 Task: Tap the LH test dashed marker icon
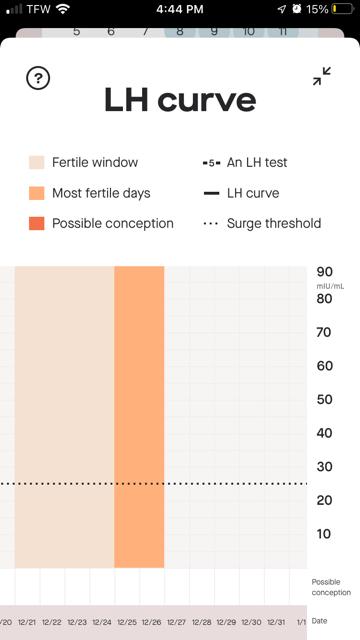tap(211, 163)
